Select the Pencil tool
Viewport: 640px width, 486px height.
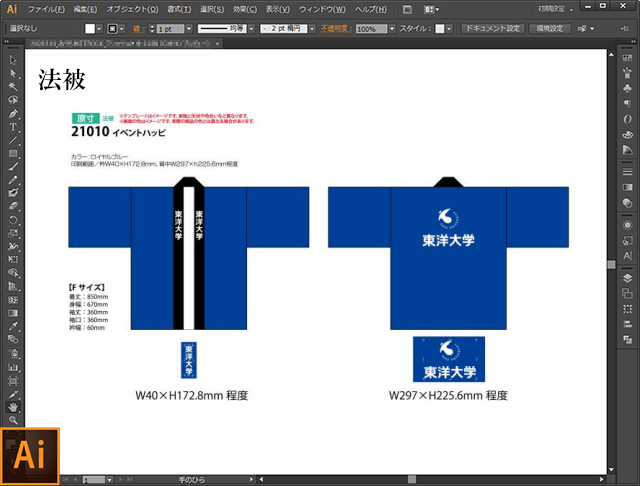[13, 180]
